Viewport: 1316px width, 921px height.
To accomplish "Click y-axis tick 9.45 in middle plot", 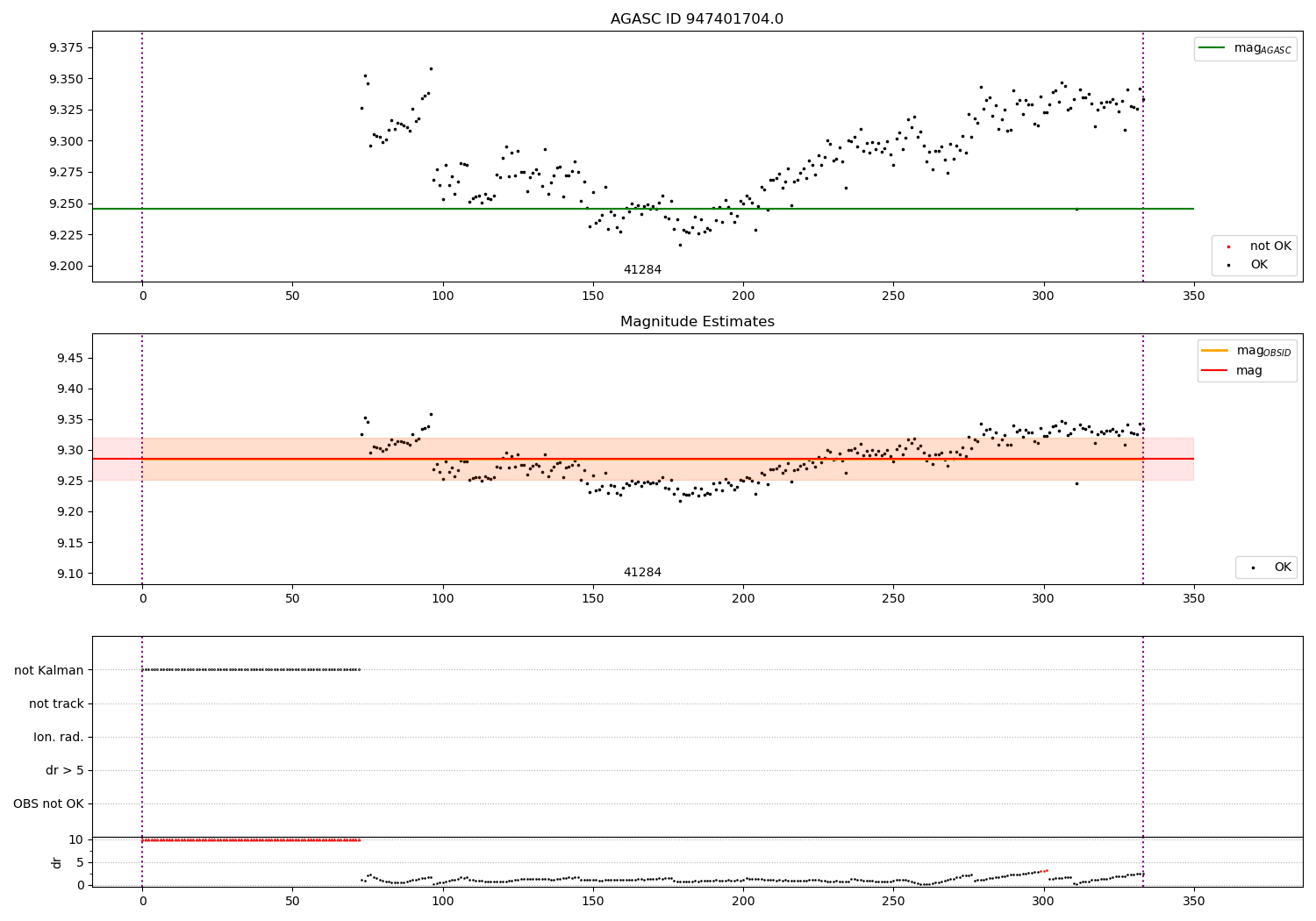I will (70, 358).
